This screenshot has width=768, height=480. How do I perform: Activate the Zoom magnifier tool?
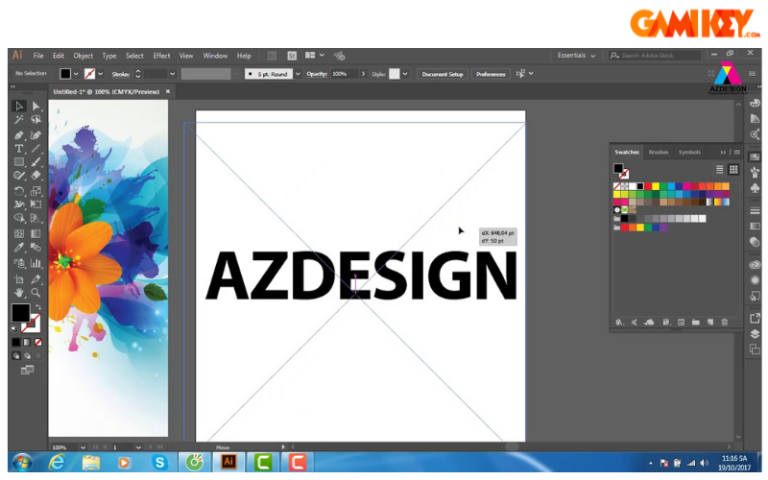tap(35, 292)
